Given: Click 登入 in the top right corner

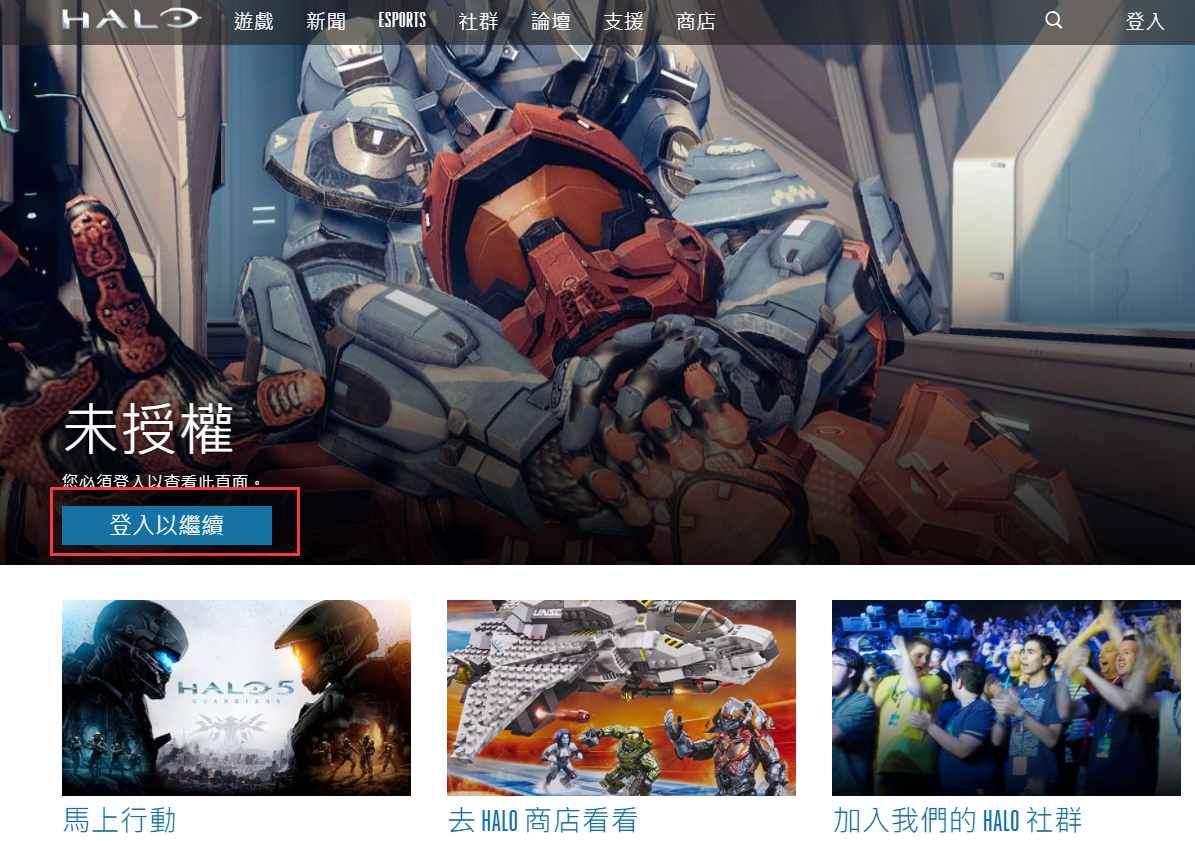Looking at the screenshot, I should [1145, 21].
